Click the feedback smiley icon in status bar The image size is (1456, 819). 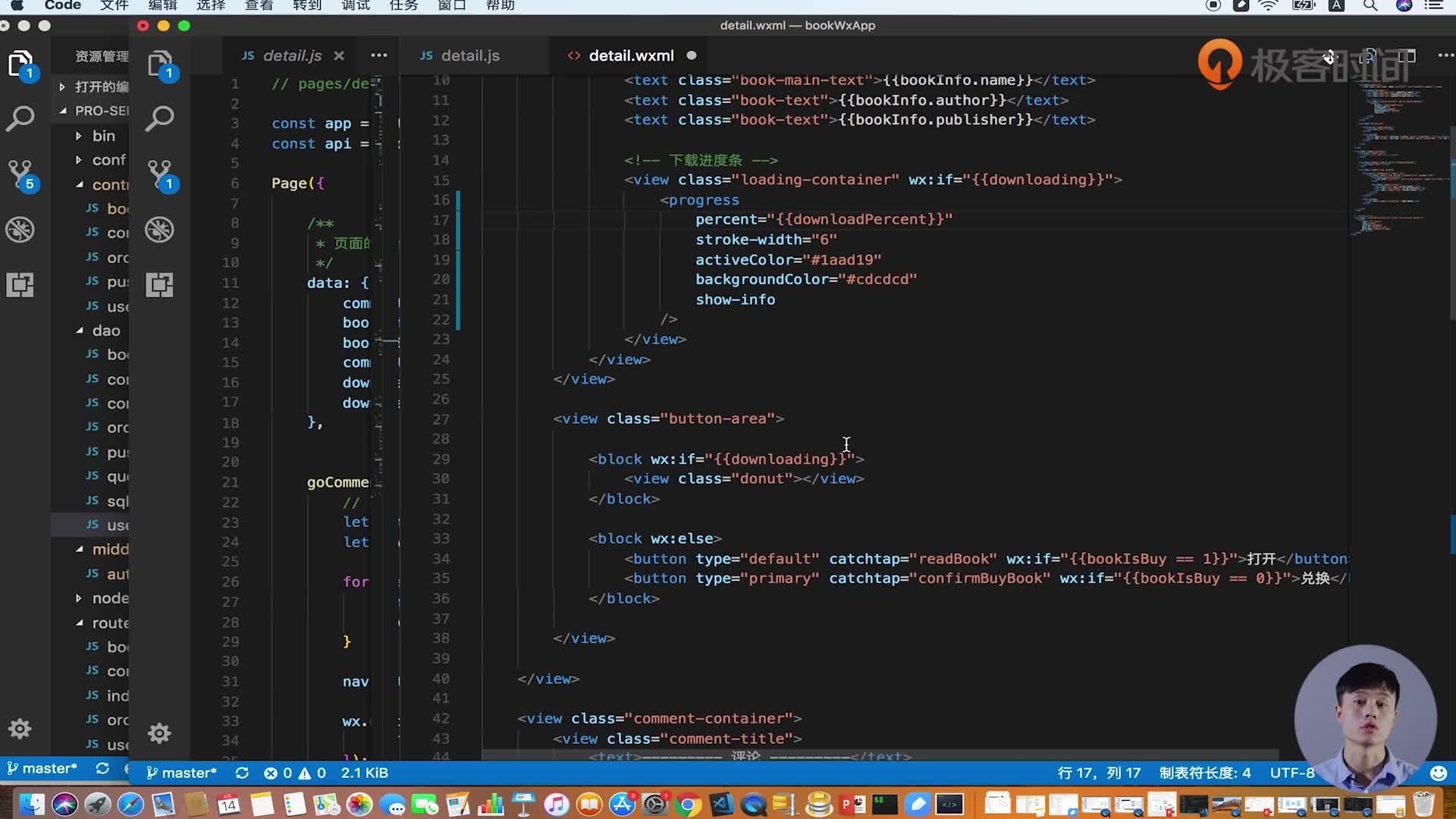click(1438, 773)
